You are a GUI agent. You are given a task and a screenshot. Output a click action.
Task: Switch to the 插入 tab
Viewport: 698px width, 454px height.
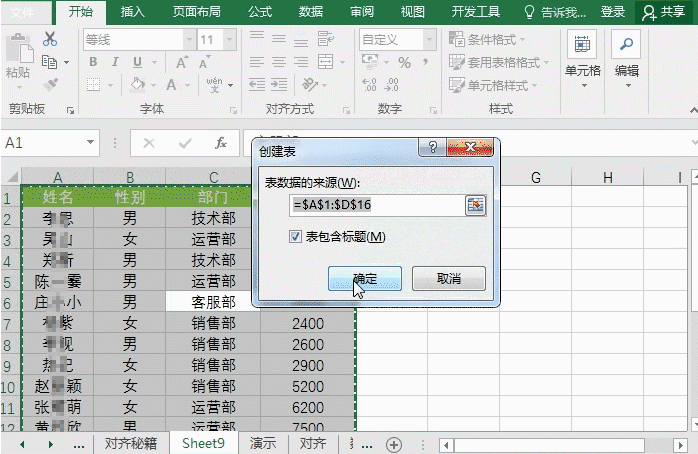click(133, 12)
